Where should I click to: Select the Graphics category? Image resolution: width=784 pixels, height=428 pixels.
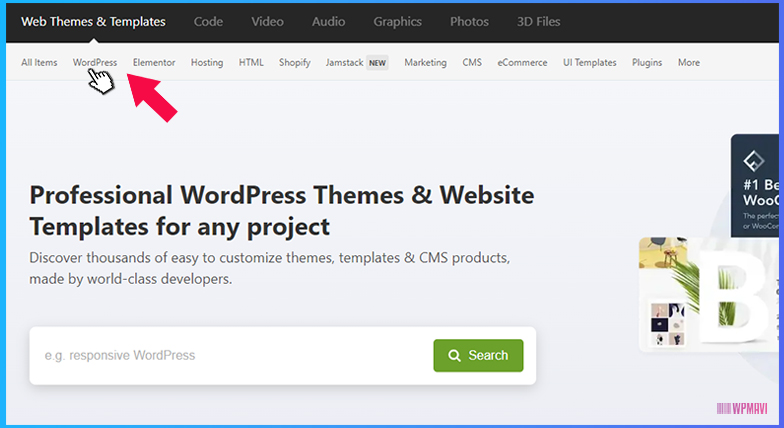point(397,22)
